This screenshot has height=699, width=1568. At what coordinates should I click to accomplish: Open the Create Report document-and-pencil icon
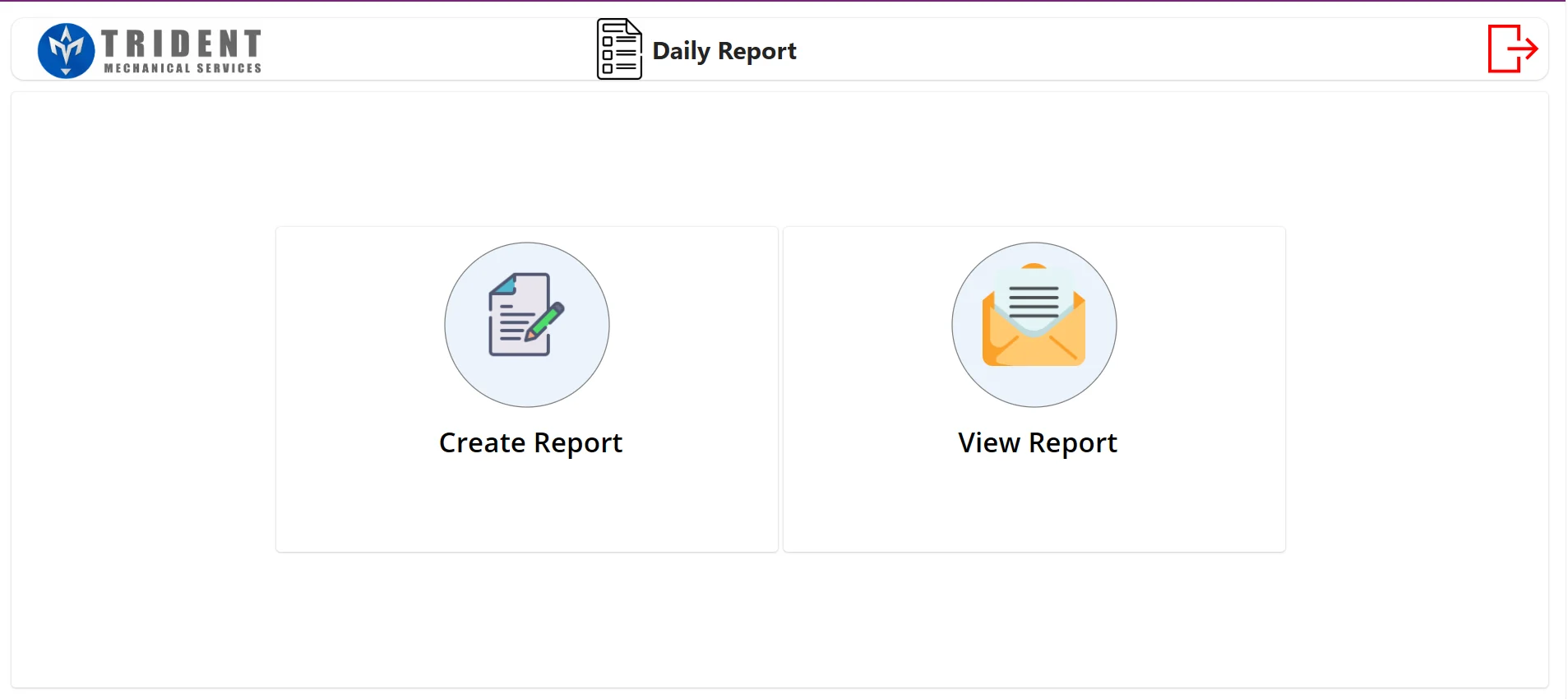526,315
